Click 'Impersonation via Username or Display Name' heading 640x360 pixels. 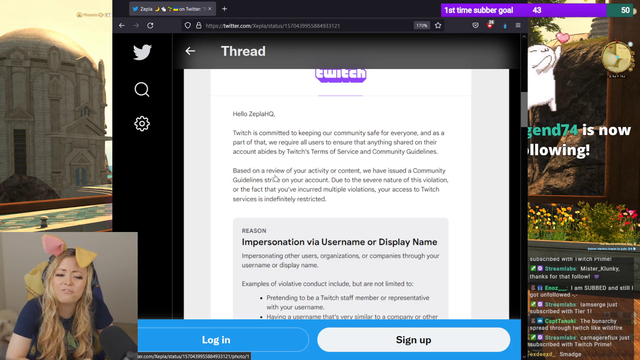(x=339, y=242)
